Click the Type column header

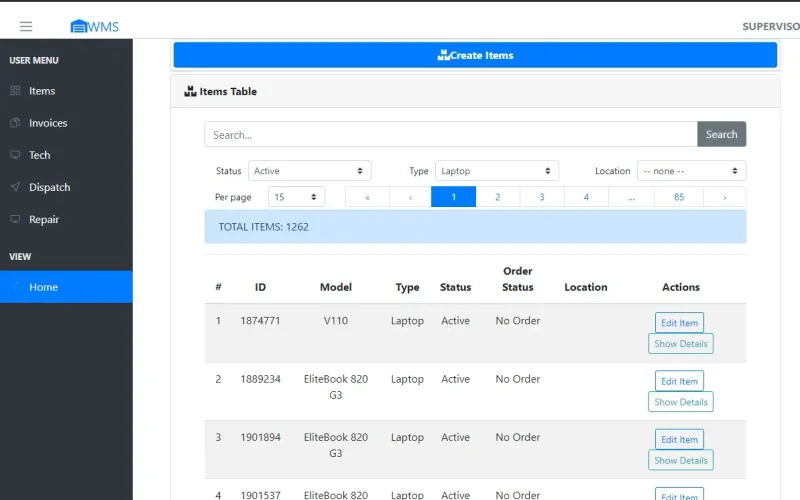coord(407,287)
